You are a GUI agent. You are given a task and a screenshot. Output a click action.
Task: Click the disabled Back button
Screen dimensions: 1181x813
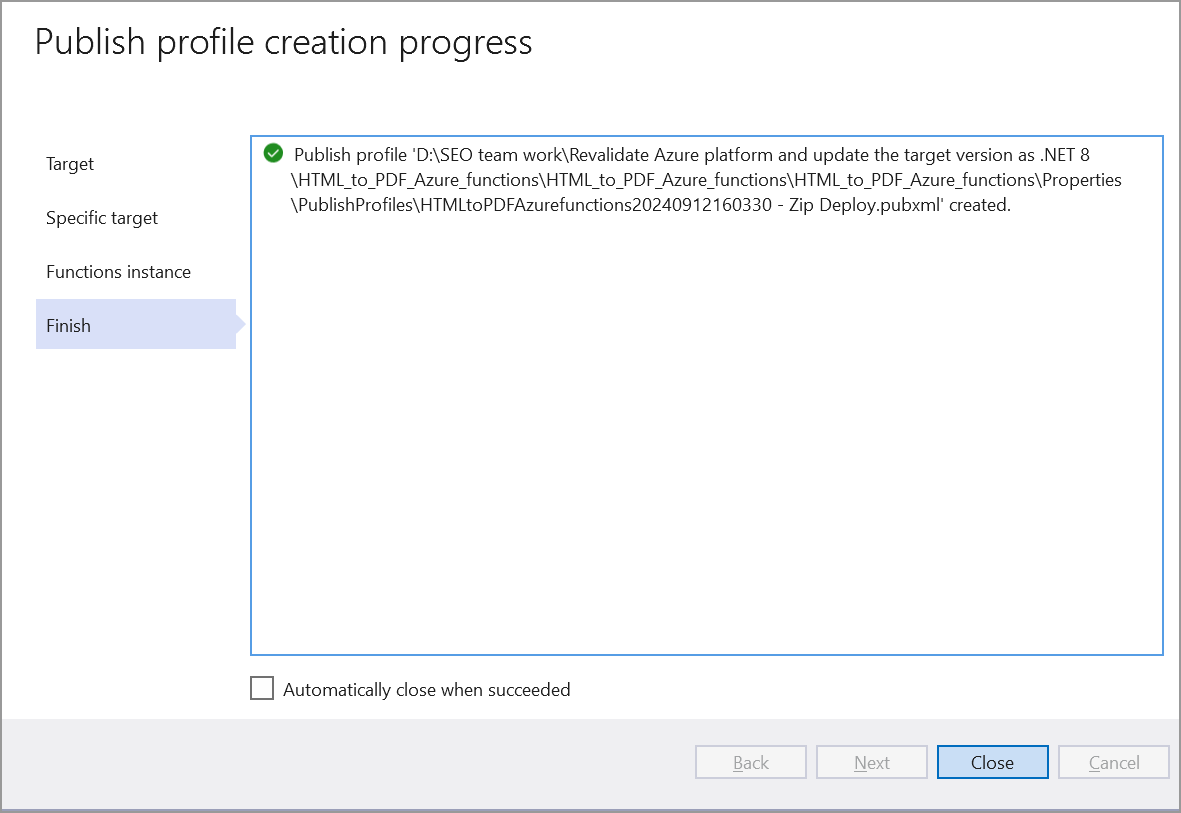(x=751, y=763)
